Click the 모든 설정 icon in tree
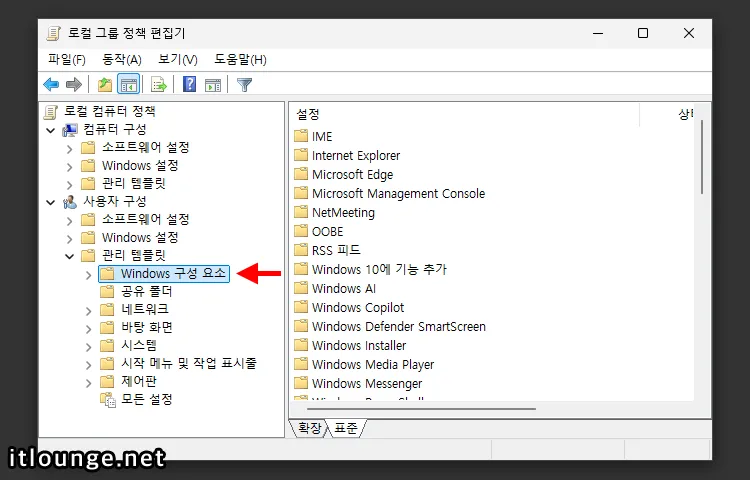Image resolution: width=750 pixels, height=480 pixels. point(108,400)
